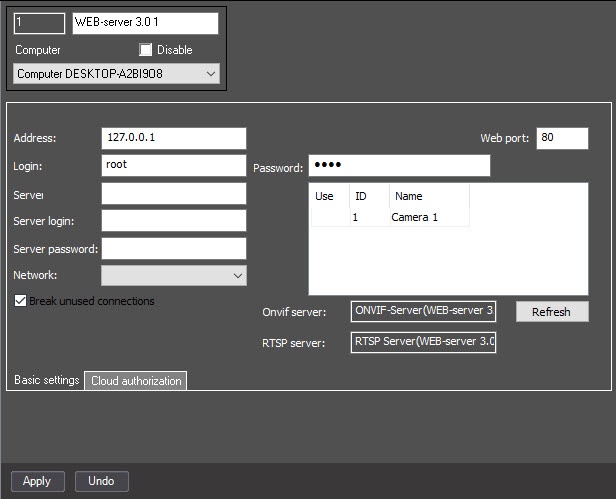The image size is (616, 499).
Task: Switch to Cloud authorization tab
Action: coord(136,381)
